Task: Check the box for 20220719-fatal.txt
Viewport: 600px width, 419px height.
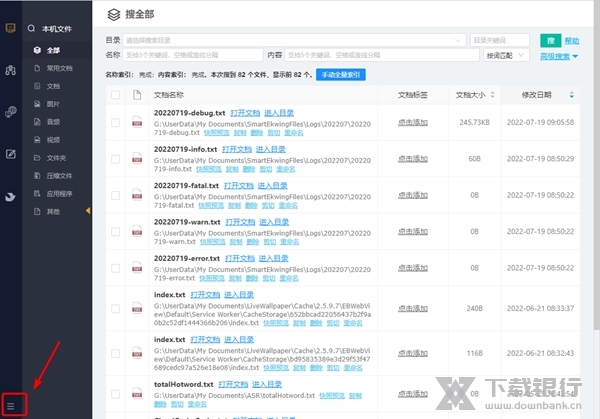Action: pyautogui.click(x=115, y=195)
